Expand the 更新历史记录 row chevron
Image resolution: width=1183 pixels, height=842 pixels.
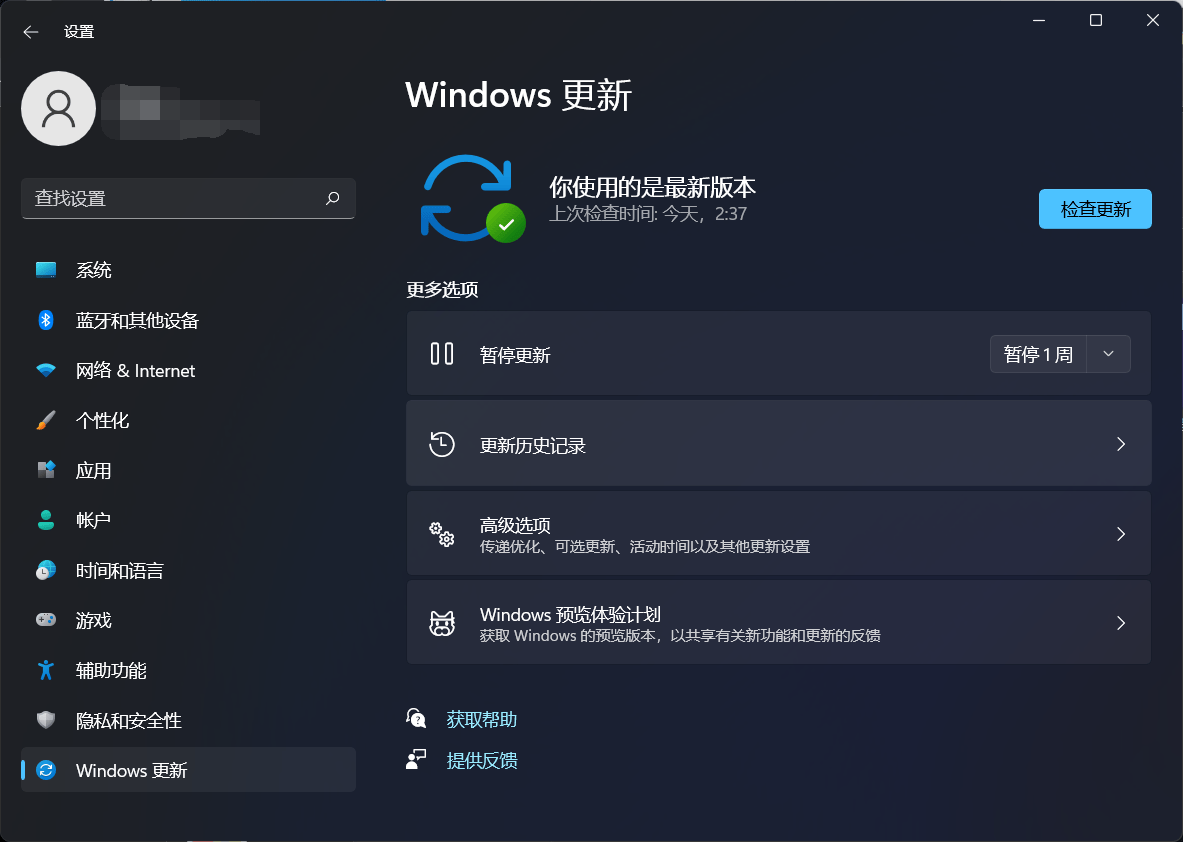1120,443
